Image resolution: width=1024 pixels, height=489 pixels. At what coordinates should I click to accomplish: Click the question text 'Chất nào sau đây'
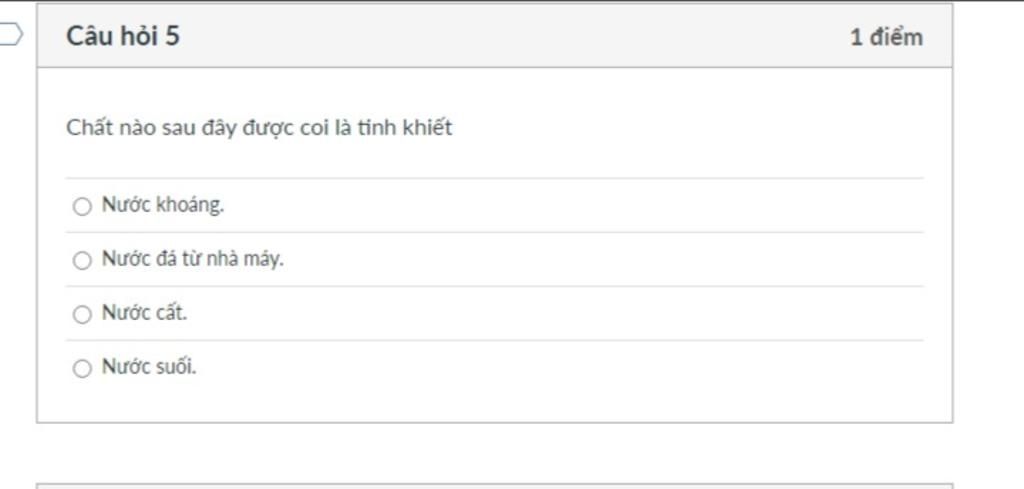point(152,128)
